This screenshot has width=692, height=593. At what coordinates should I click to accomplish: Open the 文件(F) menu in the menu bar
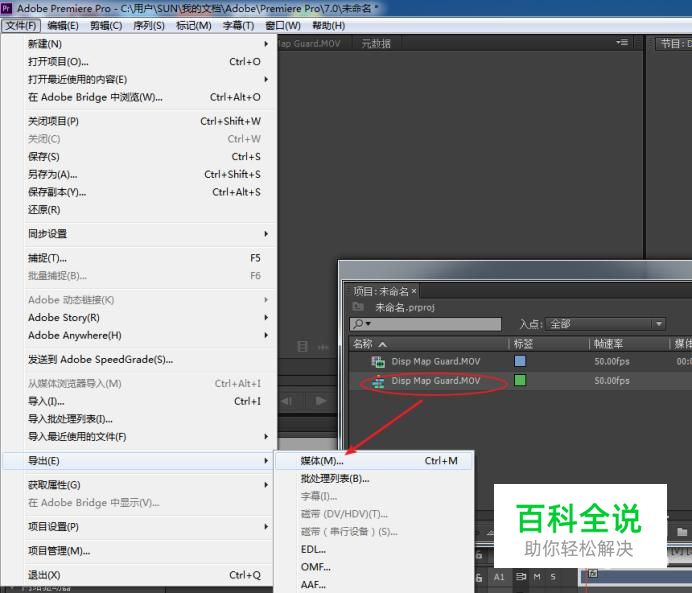(21, 26)
